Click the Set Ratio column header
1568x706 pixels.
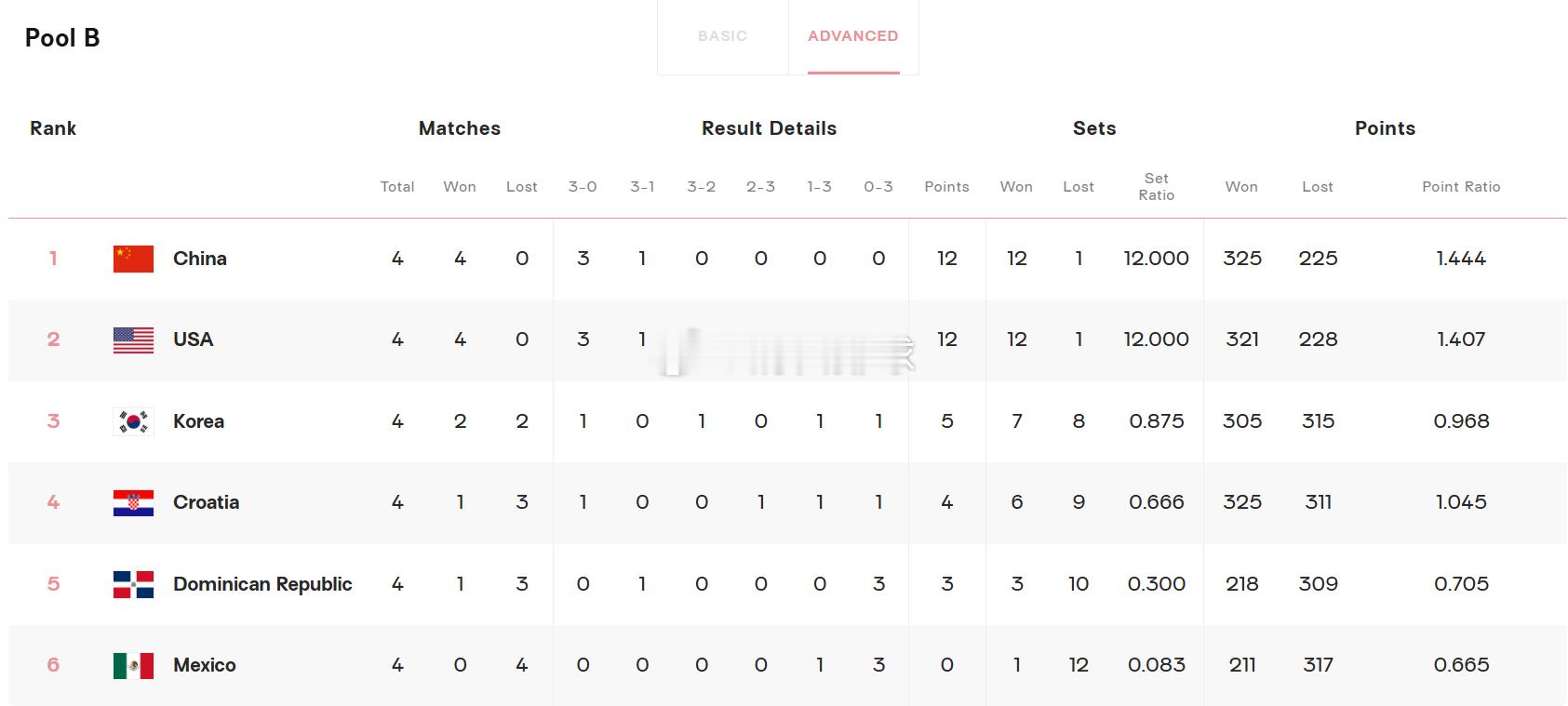[x=1156, y=187]
